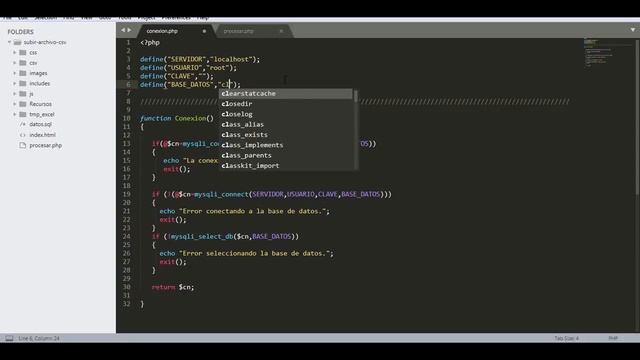Image resolution: width=640 pixels, height=360 pixels.
Task: Expand the tmp_excel folder arrow
Action: click(x=15, y=114)
